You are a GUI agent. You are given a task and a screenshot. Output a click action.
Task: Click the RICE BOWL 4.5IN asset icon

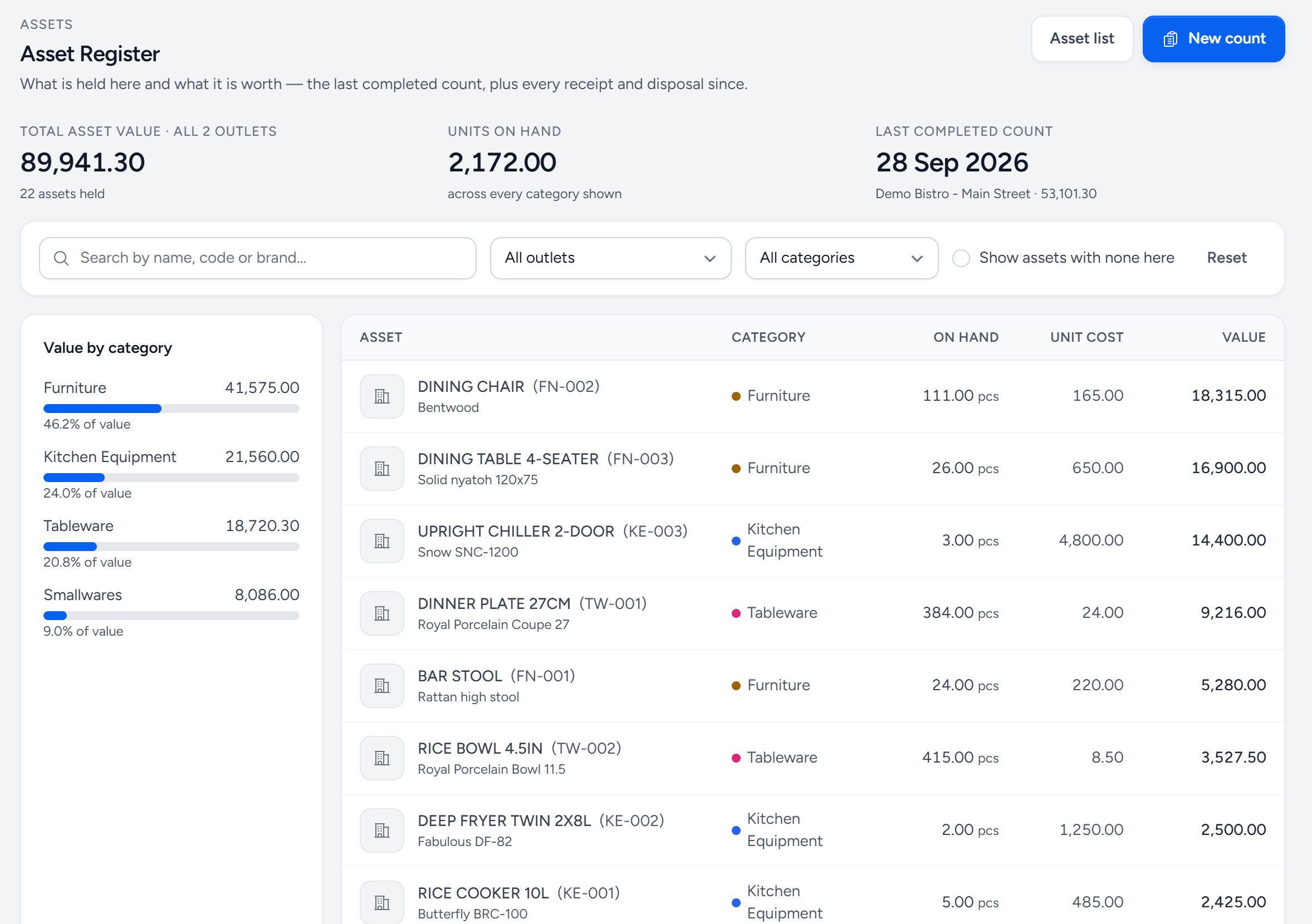pyautogui.click(x=381, y=758)
